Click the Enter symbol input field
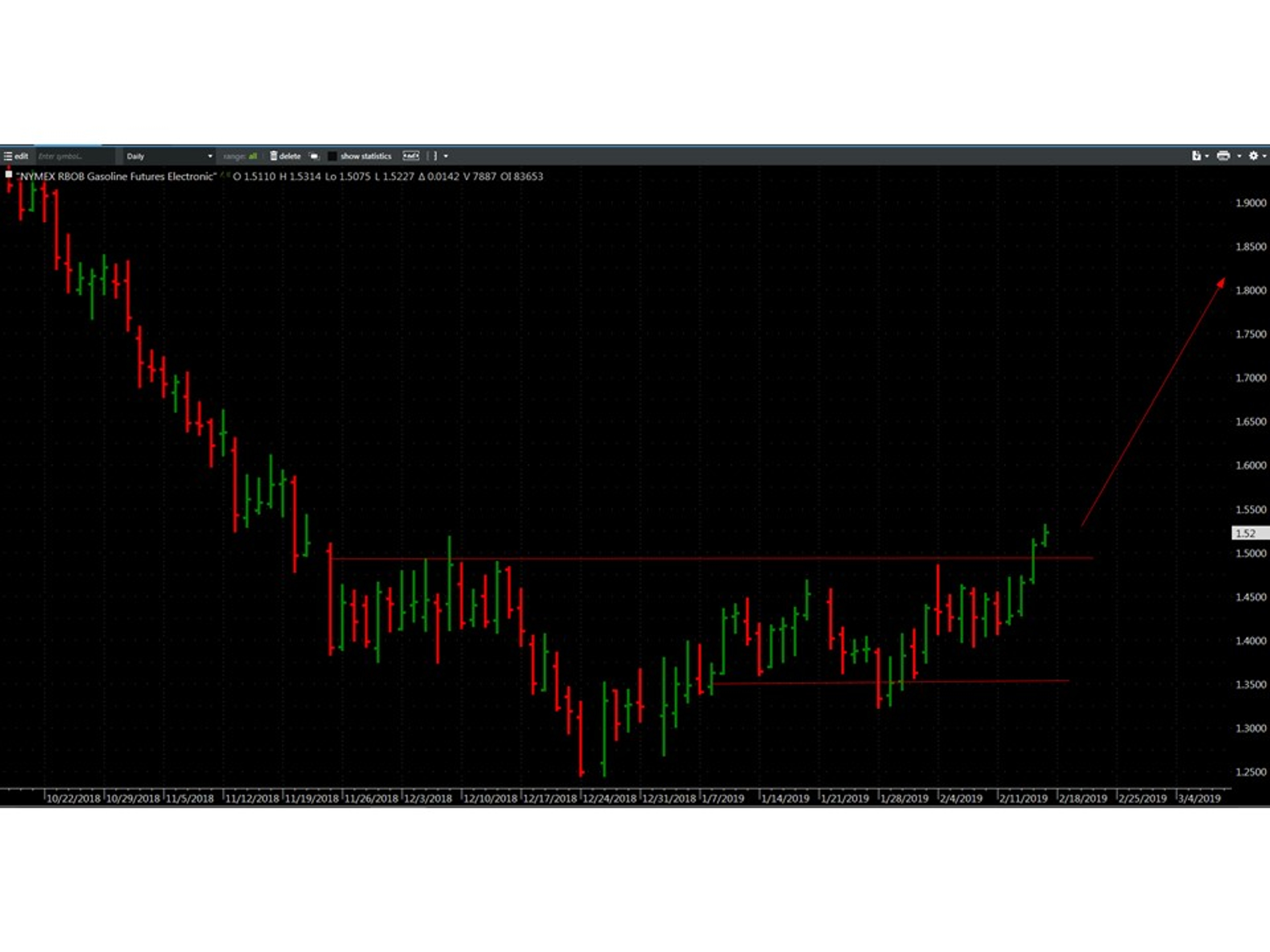 75,156
